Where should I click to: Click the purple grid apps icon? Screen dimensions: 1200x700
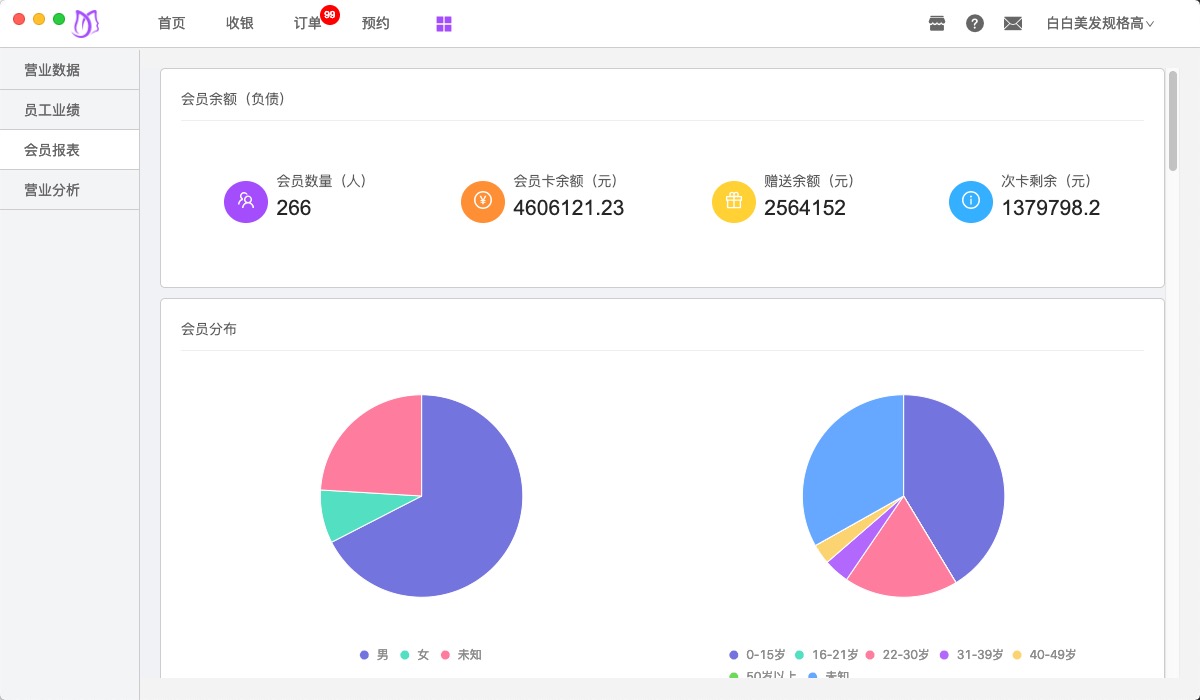click(x=444, y=24)
